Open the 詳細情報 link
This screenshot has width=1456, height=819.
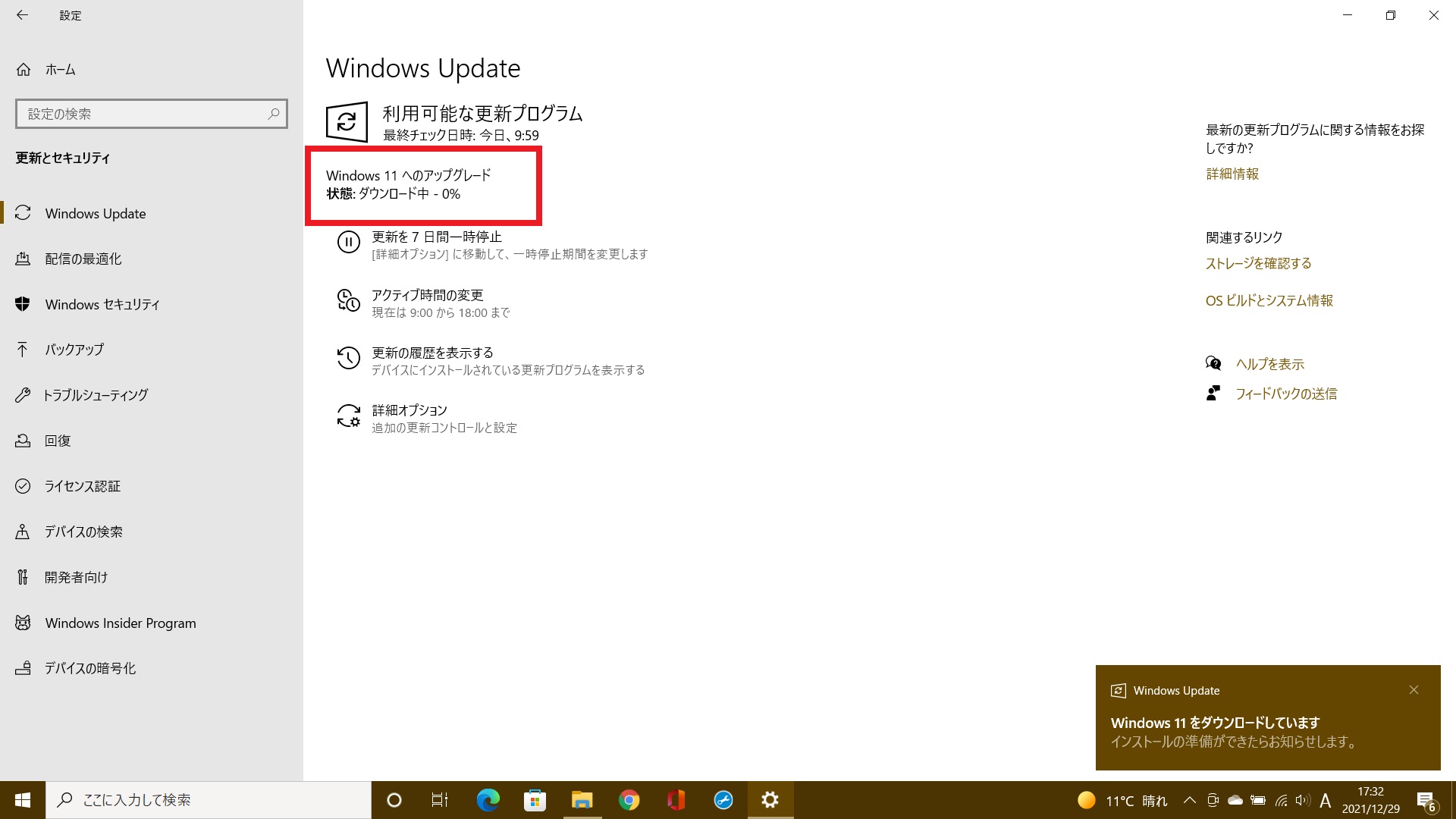1232,174
